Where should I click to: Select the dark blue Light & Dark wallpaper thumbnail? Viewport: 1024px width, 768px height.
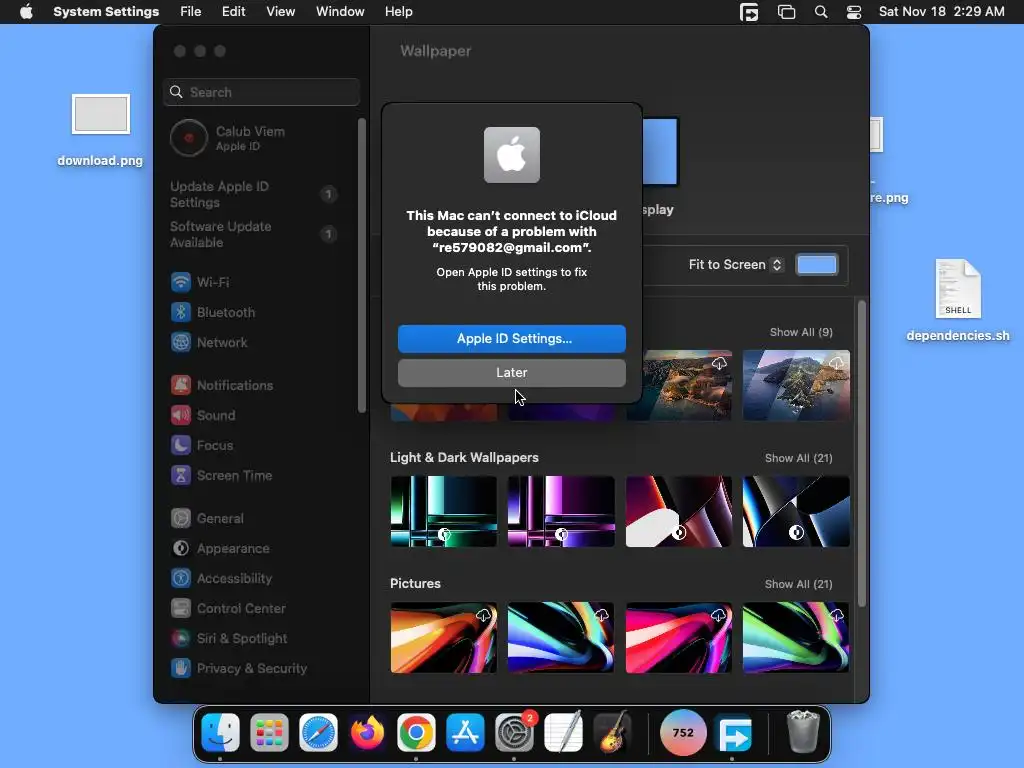click(x=796, y=511)
